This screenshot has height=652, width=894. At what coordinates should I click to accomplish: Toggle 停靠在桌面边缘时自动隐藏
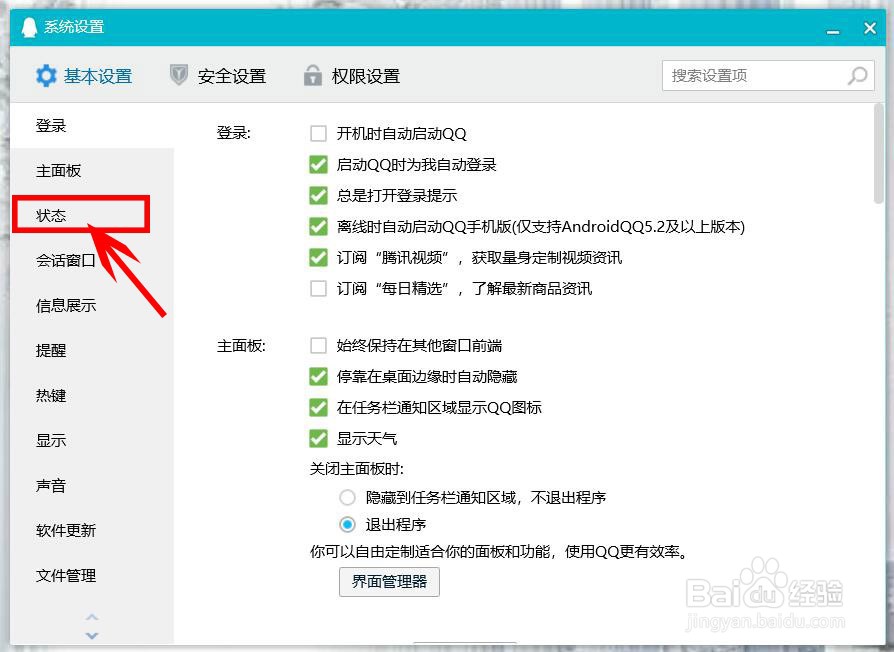click(x=318, y=376)
